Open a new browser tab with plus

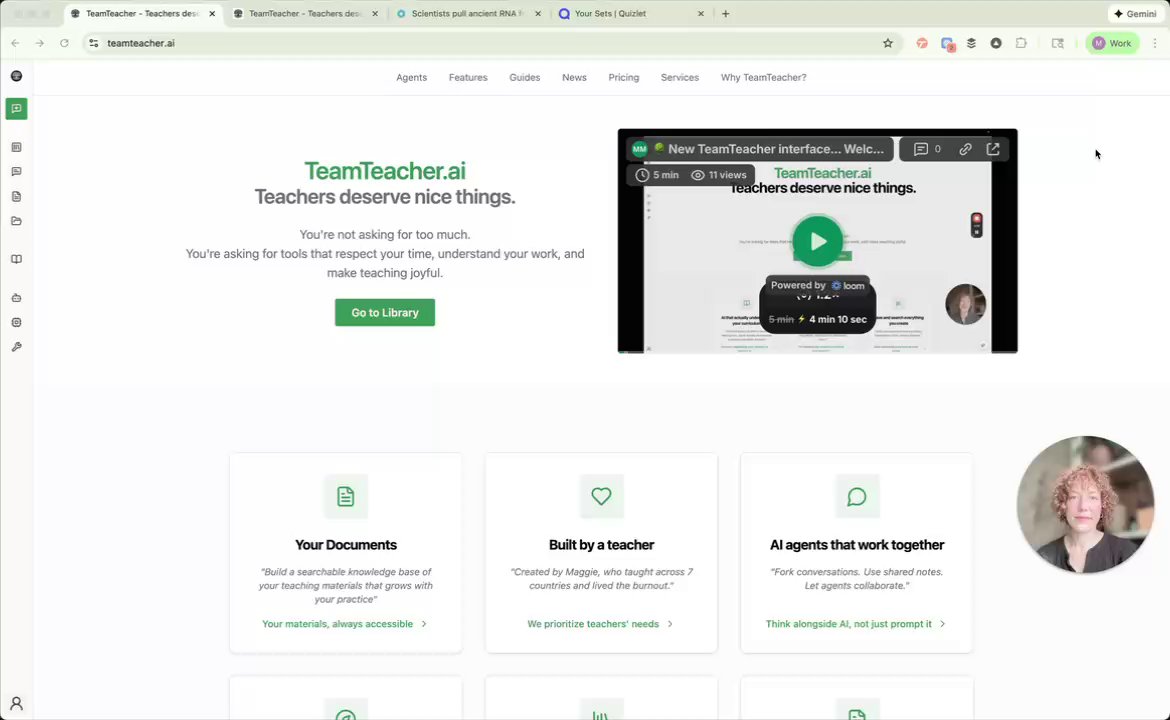[x=725, y=13]
